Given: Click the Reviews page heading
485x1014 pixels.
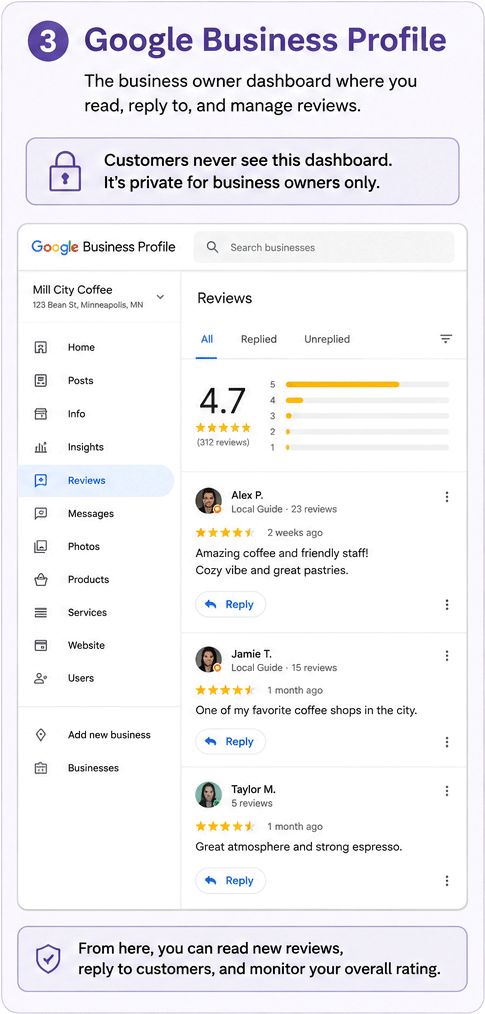Looking at the screenshot, I should pyautogui.click(x=224, y=298).
